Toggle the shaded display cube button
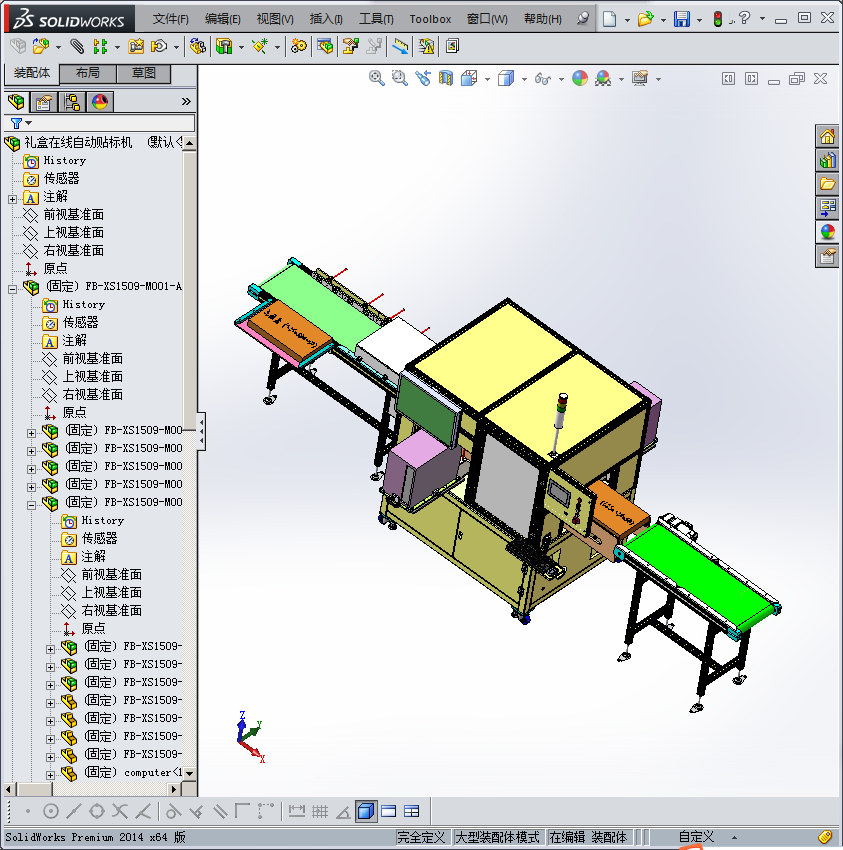843x850 pixels. click(366, 812)
